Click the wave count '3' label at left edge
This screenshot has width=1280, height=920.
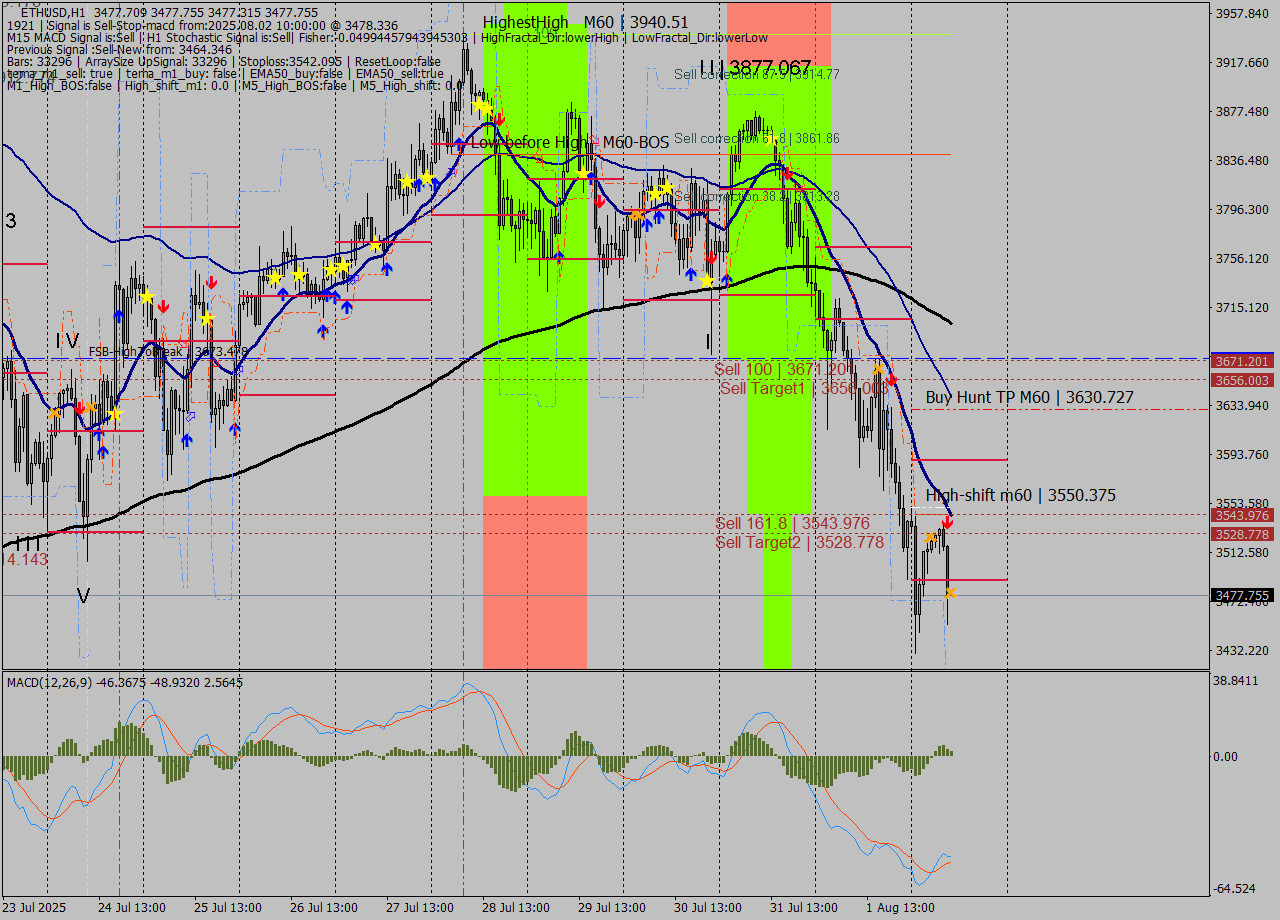click(11, 221)
